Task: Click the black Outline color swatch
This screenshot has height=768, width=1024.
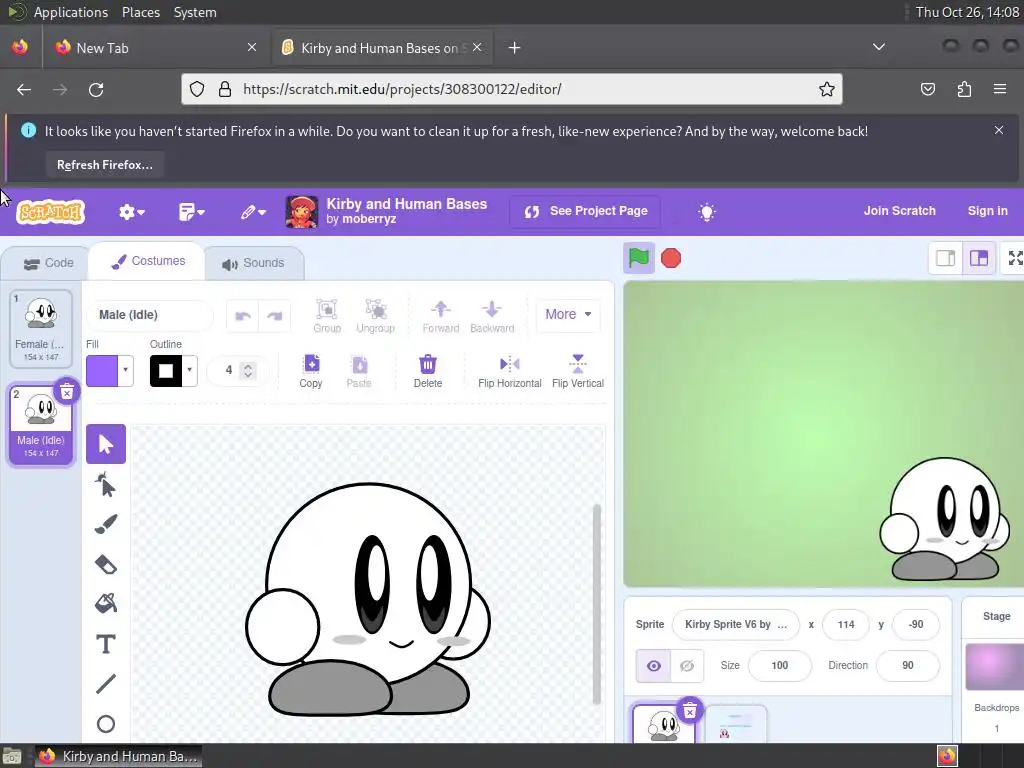Action: (166, 371)
